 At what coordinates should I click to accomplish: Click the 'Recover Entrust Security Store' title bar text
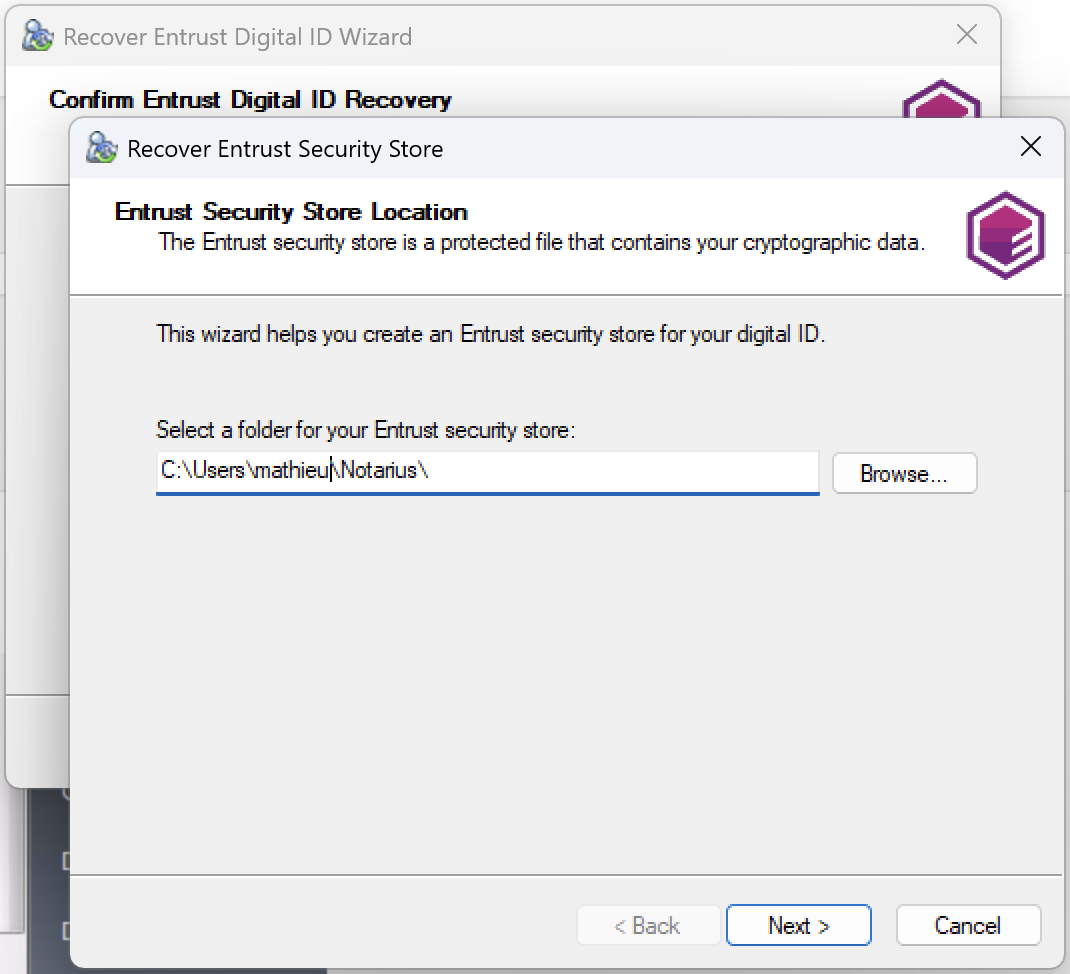(285, 149)
